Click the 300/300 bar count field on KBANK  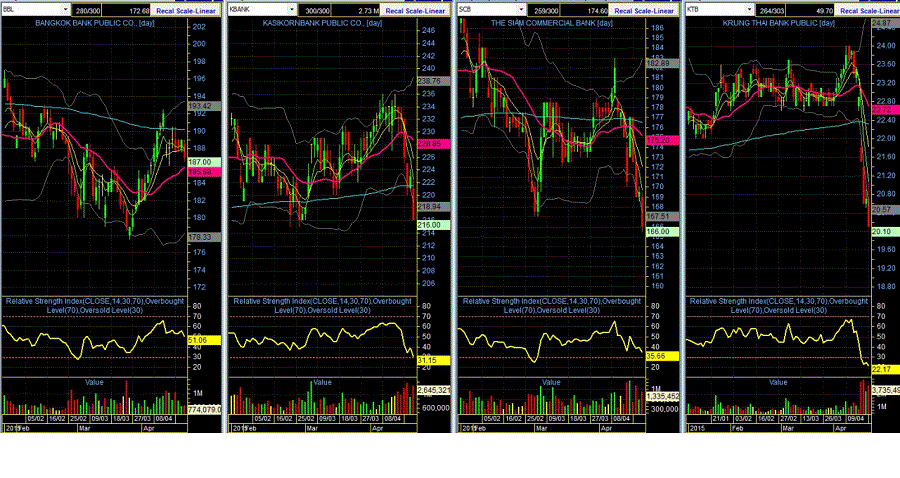click(x=317, y=10)
